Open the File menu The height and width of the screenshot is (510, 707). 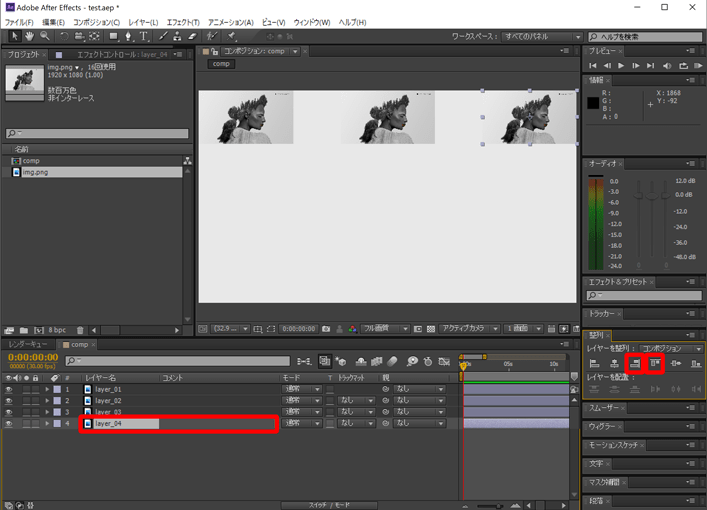(x=19, y=22)
